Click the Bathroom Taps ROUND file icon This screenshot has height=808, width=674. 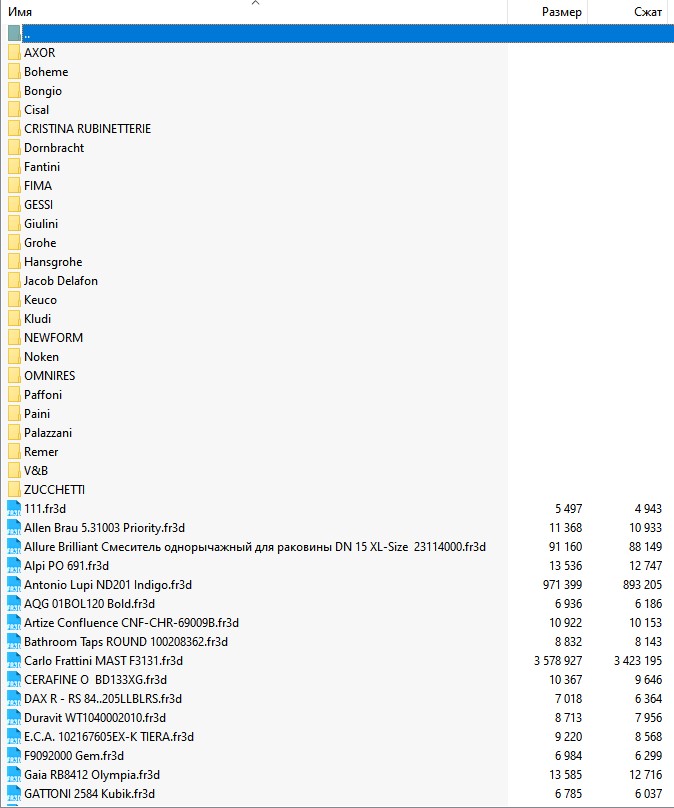[14, 642]
